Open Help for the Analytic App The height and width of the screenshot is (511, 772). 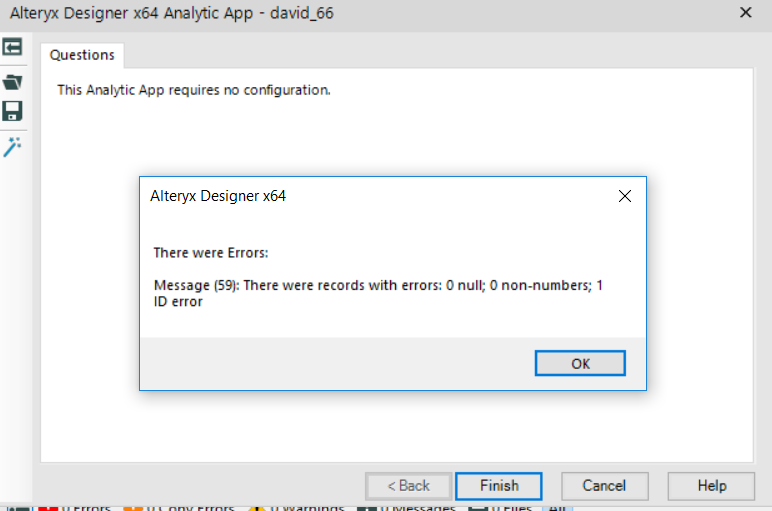712,486
